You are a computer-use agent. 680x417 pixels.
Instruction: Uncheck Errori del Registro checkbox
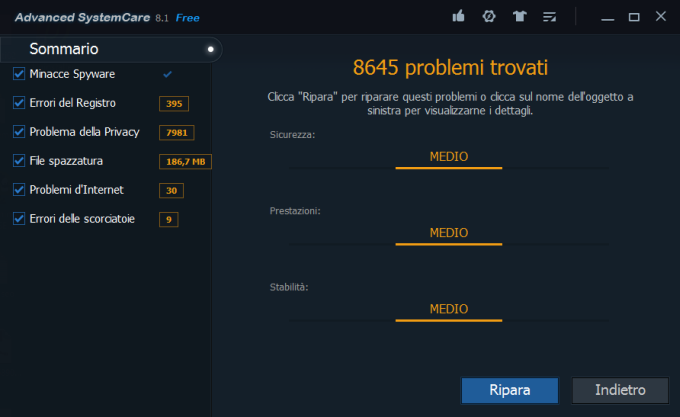(x=19, y=103)
